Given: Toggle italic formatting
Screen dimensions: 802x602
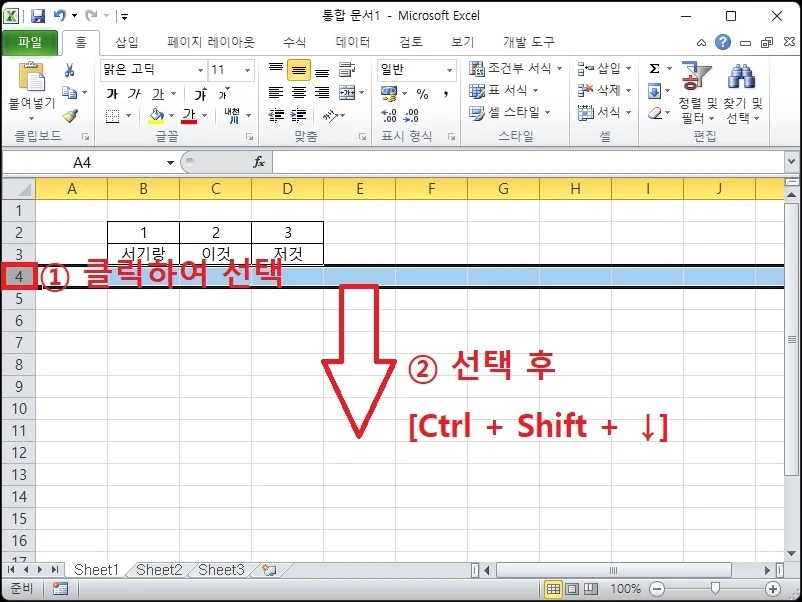Looking at the screenshot, I should (135, 92).
